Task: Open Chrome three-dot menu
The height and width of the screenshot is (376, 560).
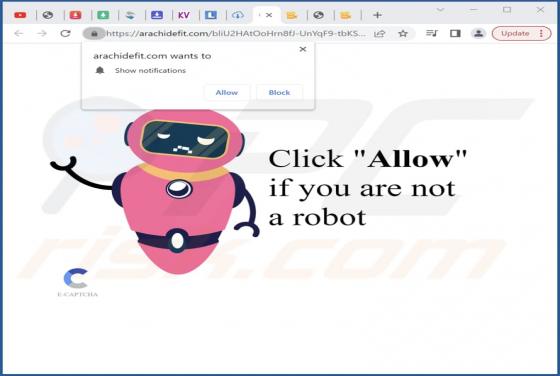Action: pyautogui.click(x=541, y=33)
